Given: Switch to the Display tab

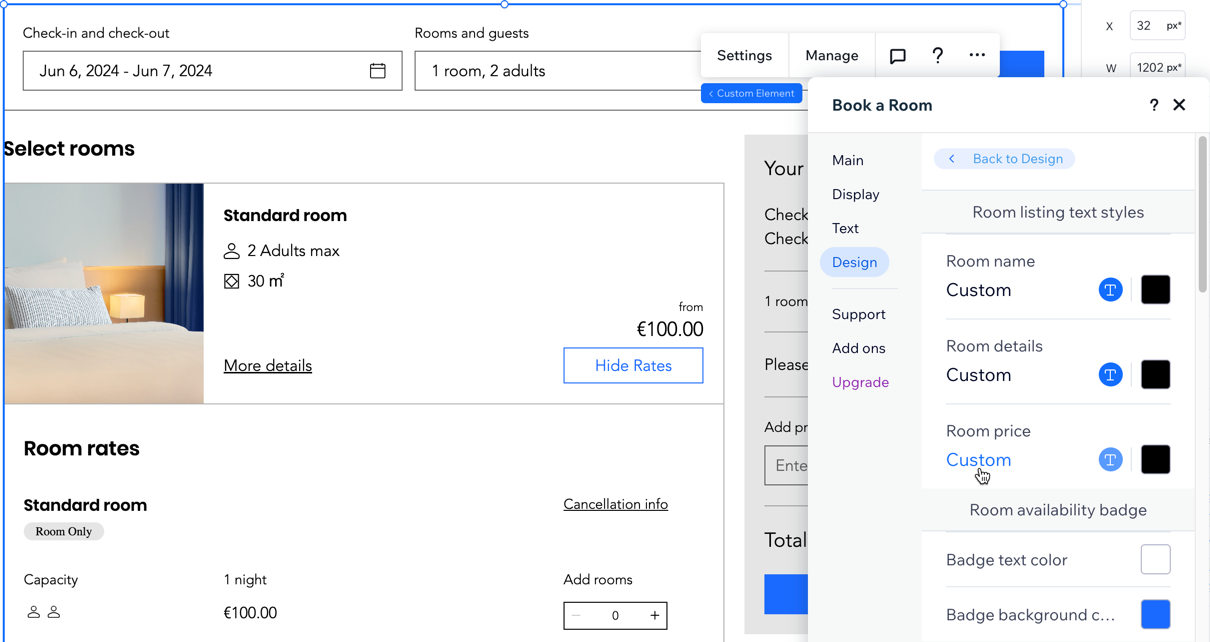Looking at the screenshot, I should (x=856, y=194).
